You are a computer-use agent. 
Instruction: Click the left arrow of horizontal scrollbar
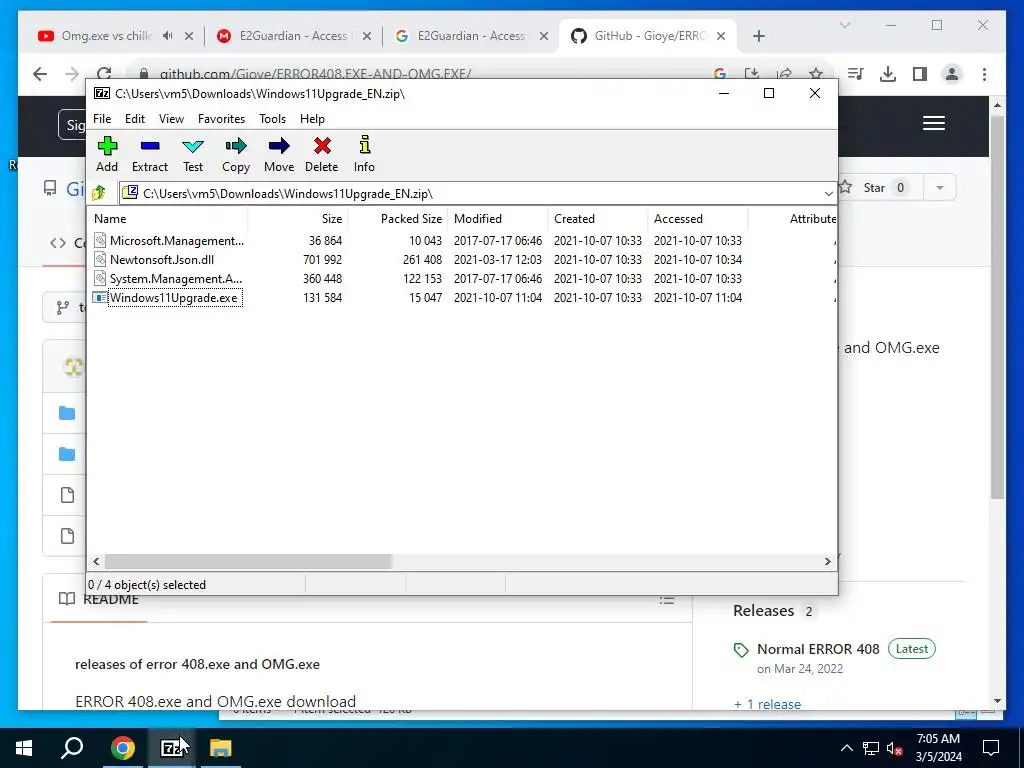[x=97, y=562]
